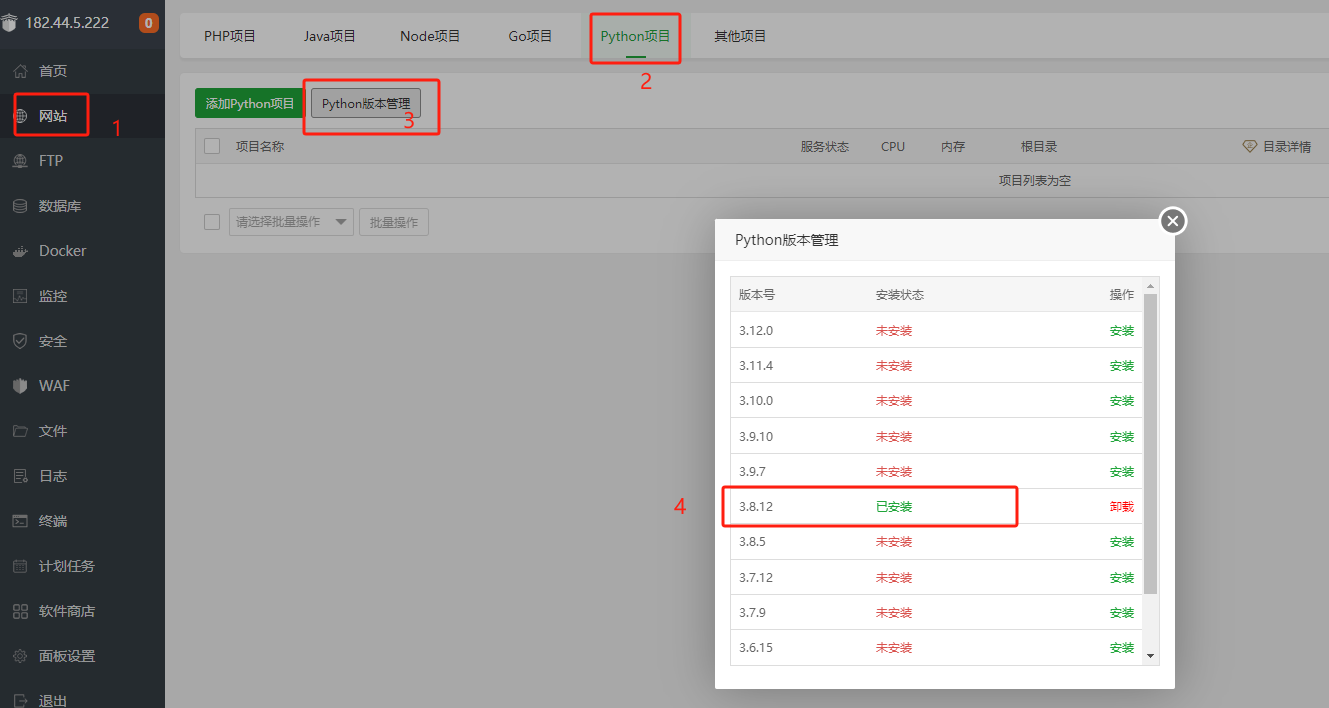Install Python version 3.9.10

click(1122, 437)
